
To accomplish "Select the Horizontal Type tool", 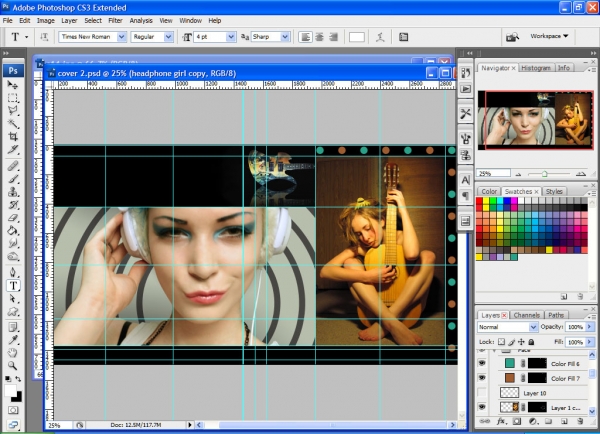I will [13, 286].
